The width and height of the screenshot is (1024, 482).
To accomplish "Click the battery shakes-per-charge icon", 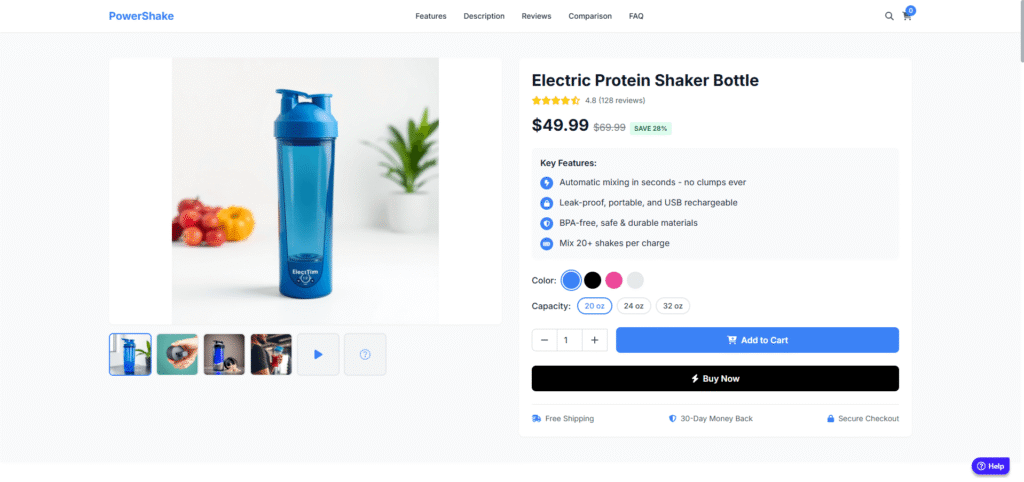I will 547,244.
